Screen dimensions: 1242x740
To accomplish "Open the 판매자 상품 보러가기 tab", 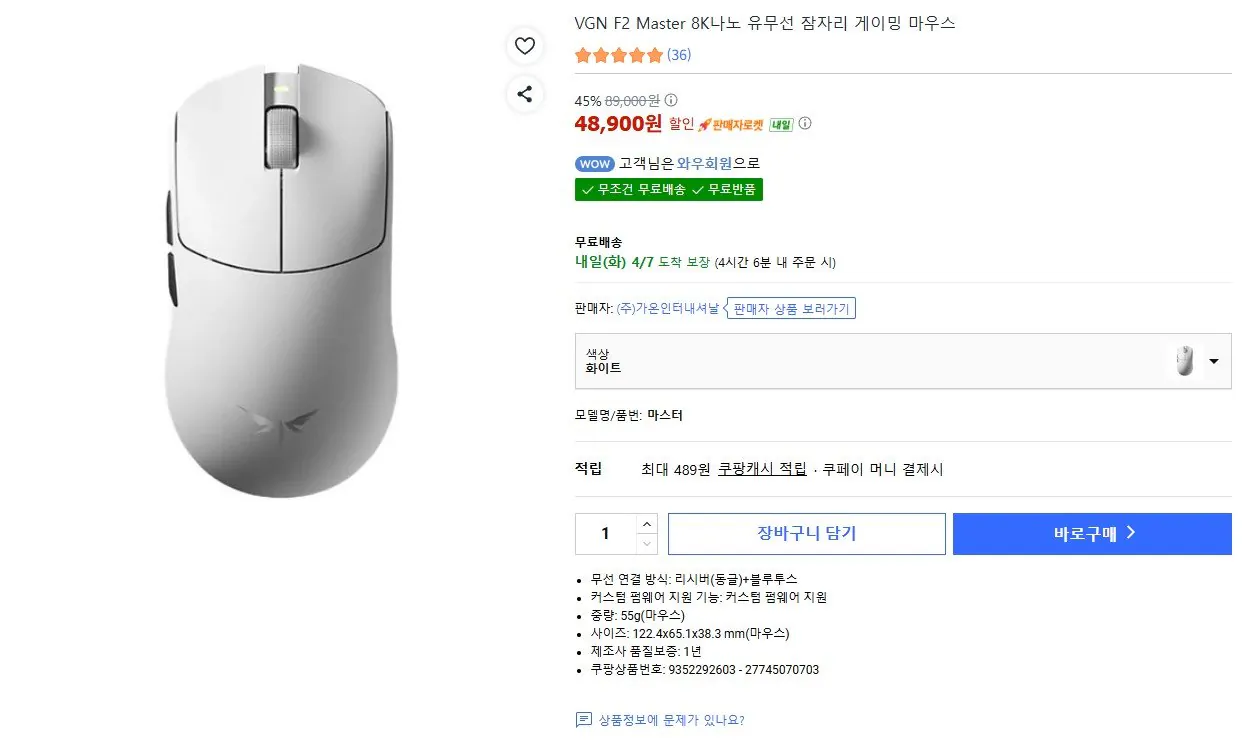I will (789, 308).
